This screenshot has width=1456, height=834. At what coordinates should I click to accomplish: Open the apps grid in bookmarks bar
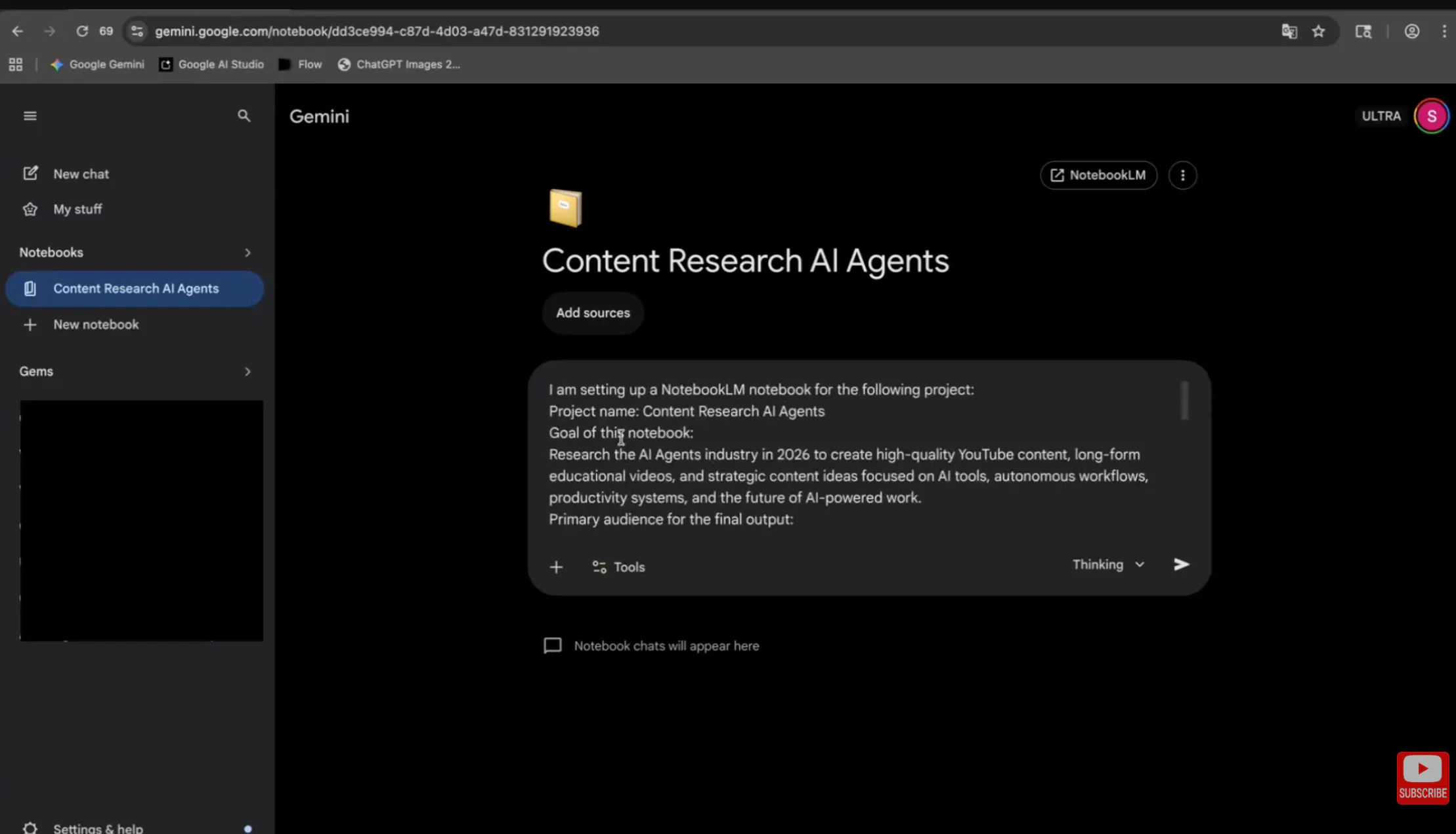[x=16, y=64]
